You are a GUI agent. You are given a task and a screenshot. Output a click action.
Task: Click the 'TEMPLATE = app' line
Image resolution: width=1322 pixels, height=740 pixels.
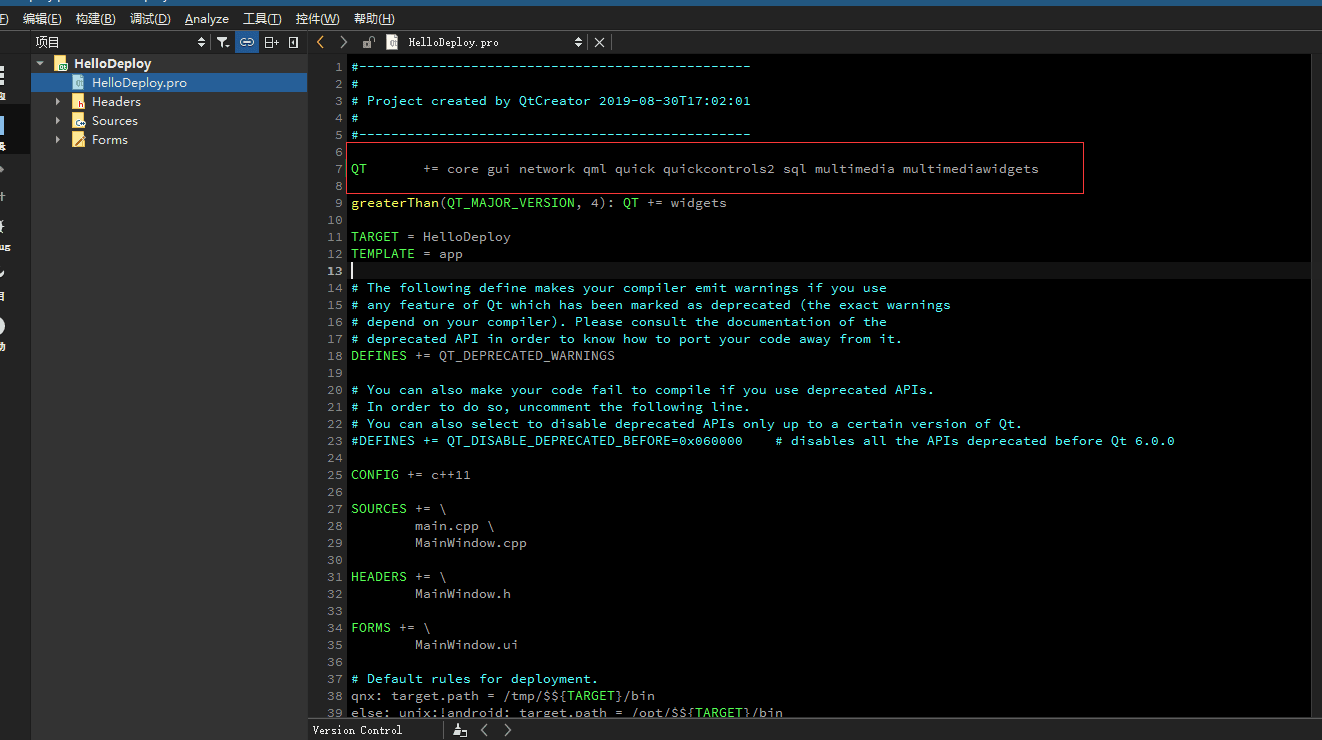click(x=407, y=254)
